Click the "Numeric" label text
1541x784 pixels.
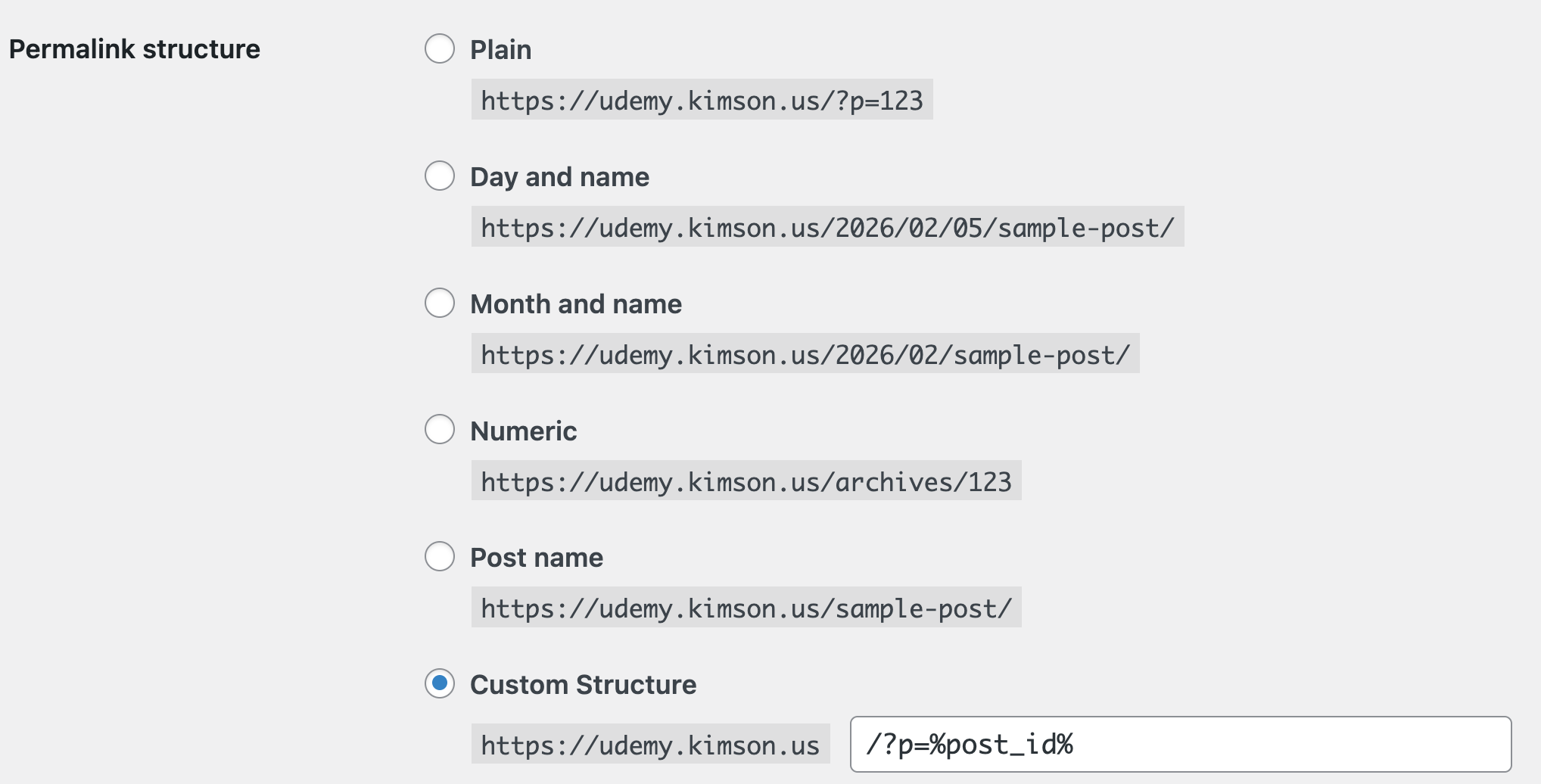click(x=523, y=431)
